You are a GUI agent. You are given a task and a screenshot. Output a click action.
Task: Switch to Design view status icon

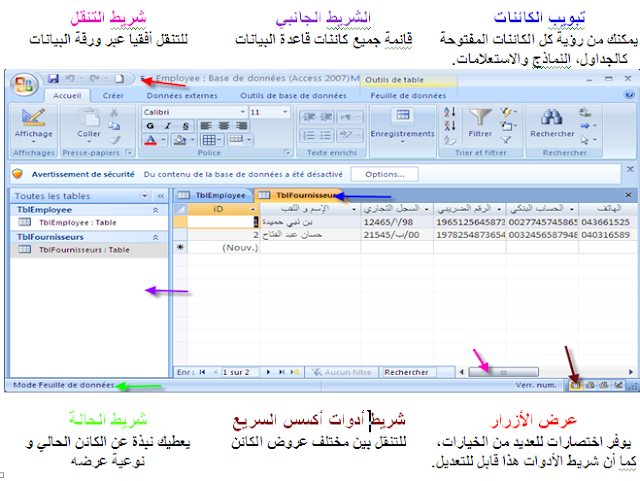click(619, 385)
